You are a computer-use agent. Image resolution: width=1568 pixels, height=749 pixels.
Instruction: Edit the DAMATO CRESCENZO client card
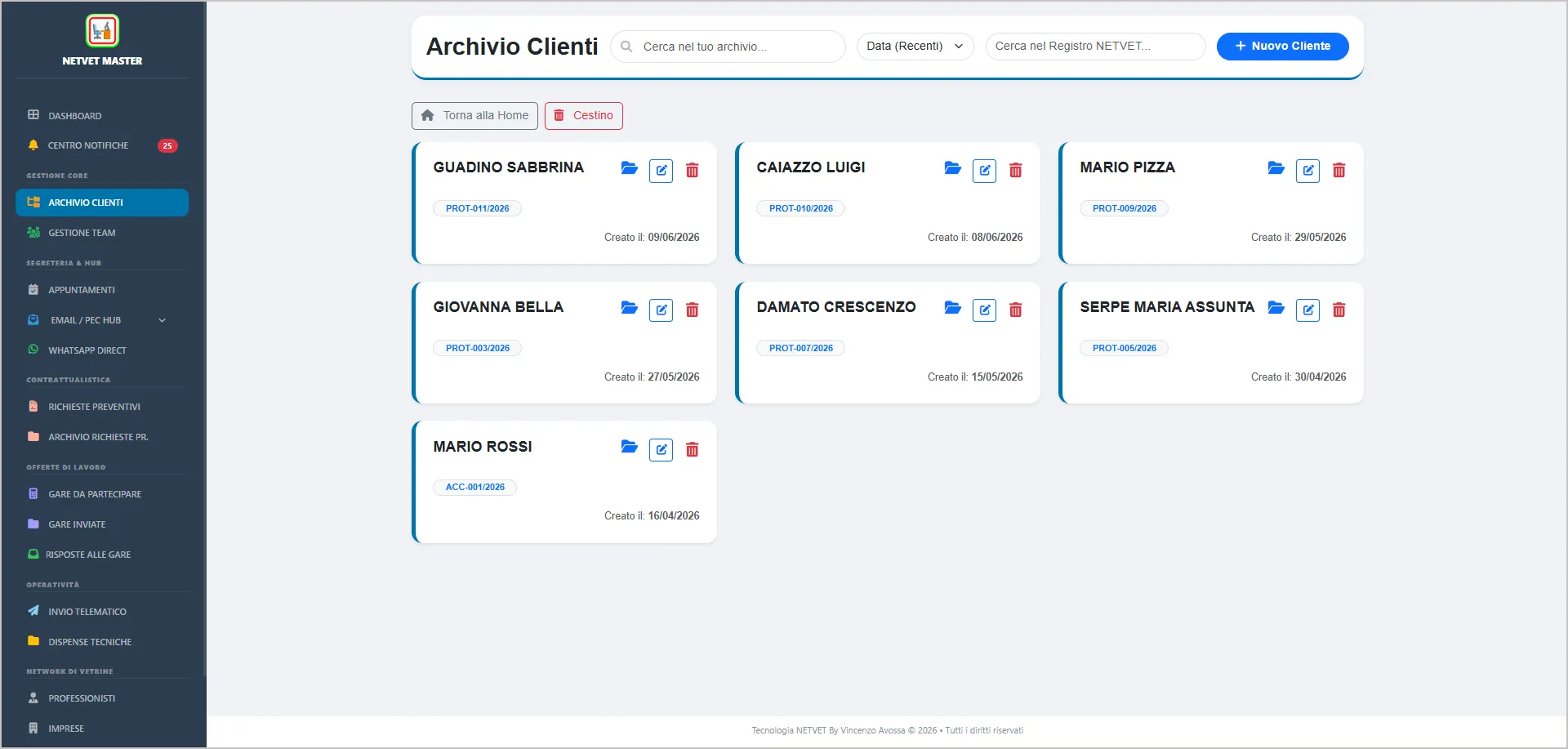point(984,310)
